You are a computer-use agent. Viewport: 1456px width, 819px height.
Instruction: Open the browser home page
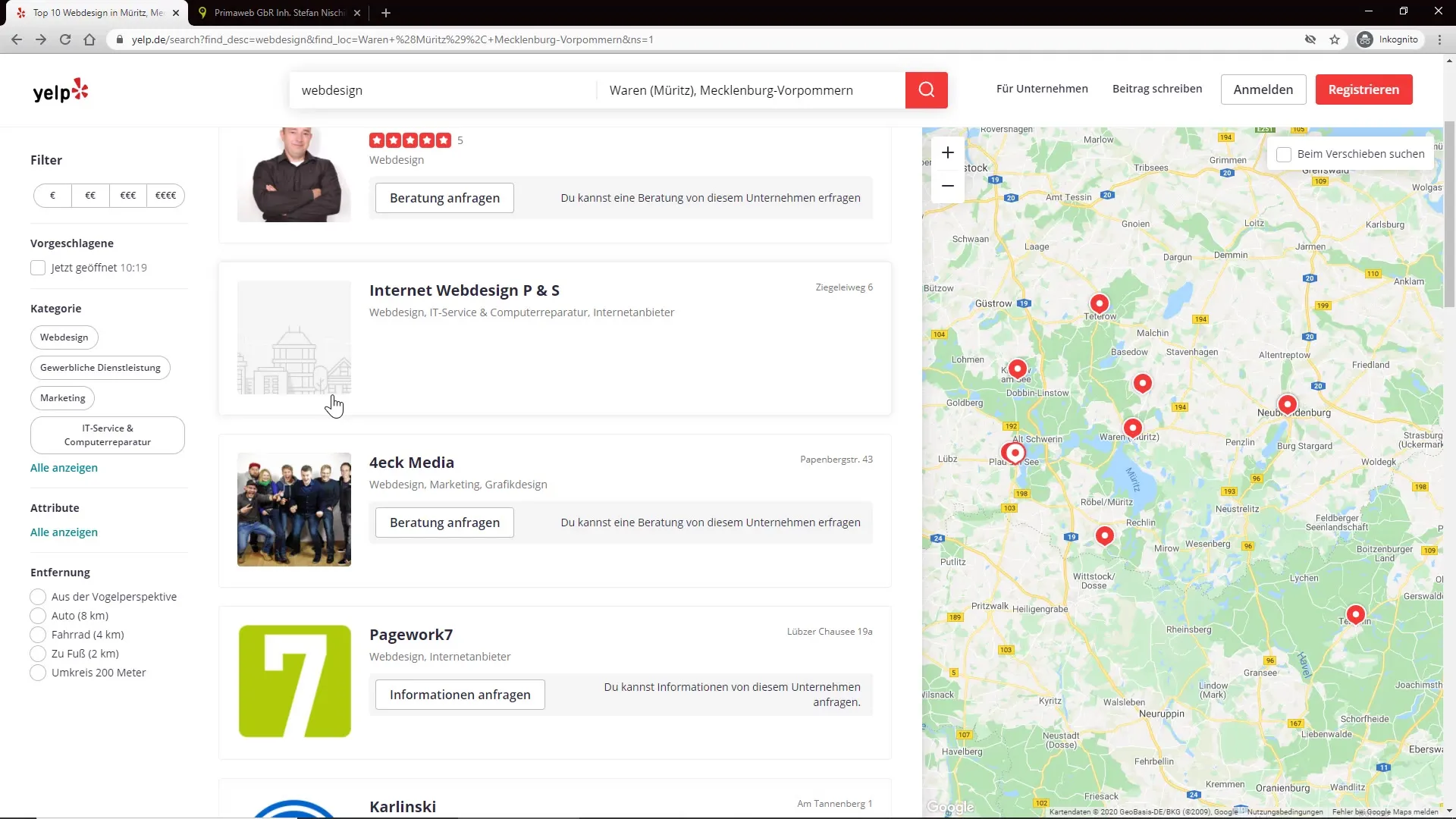[89, 39]
